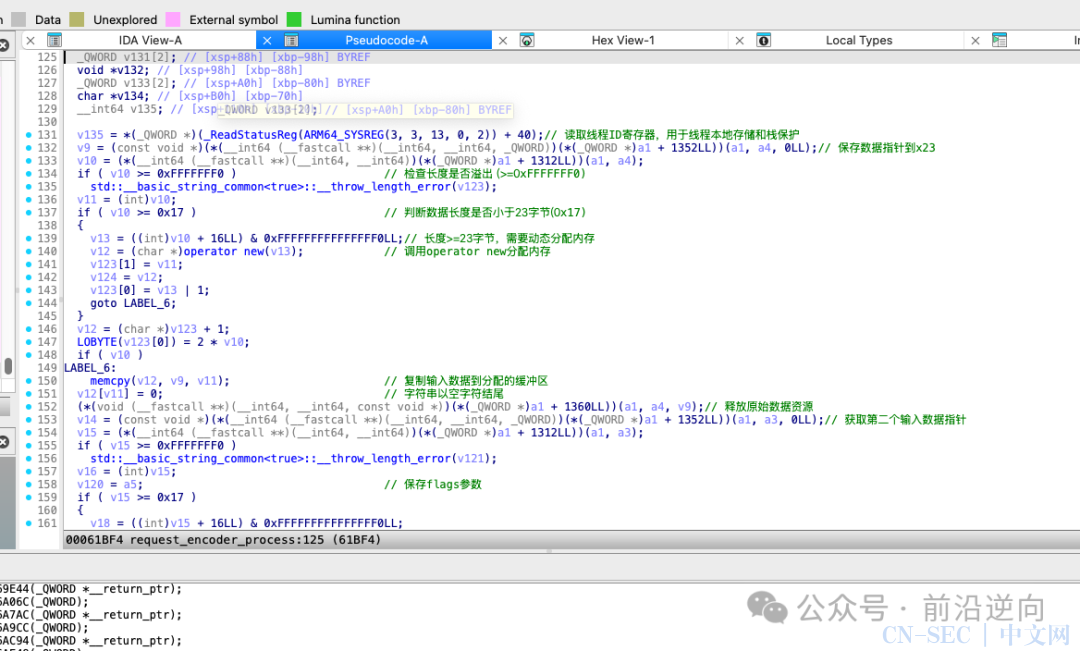Close the Local Types tab
The width and height of the screenshot is (1080, 651).
739,41
